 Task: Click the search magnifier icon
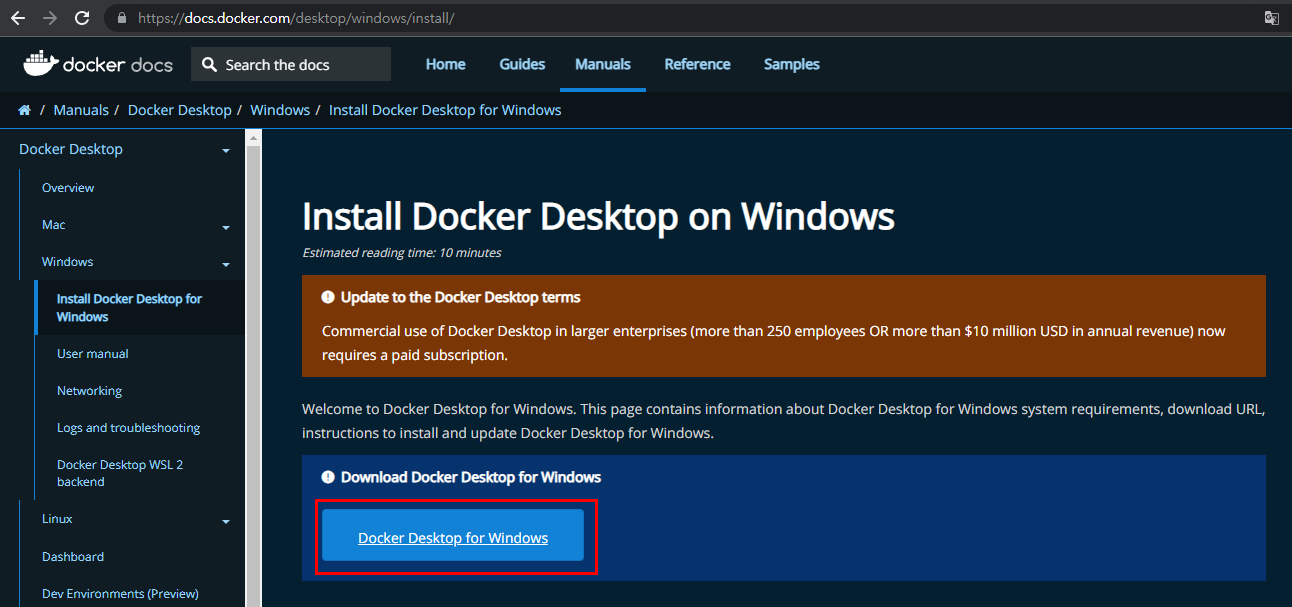[x=209, y=64]
